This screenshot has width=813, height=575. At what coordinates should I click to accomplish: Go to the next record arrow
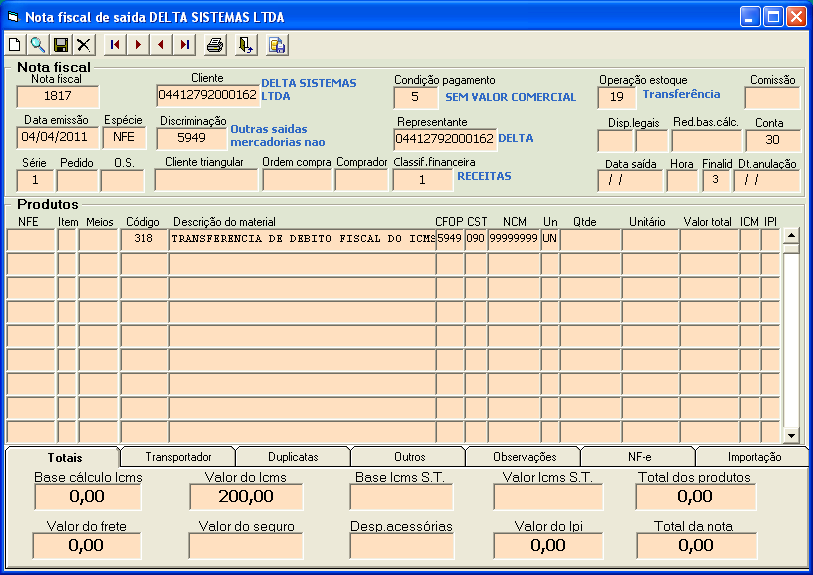[138, 45]
